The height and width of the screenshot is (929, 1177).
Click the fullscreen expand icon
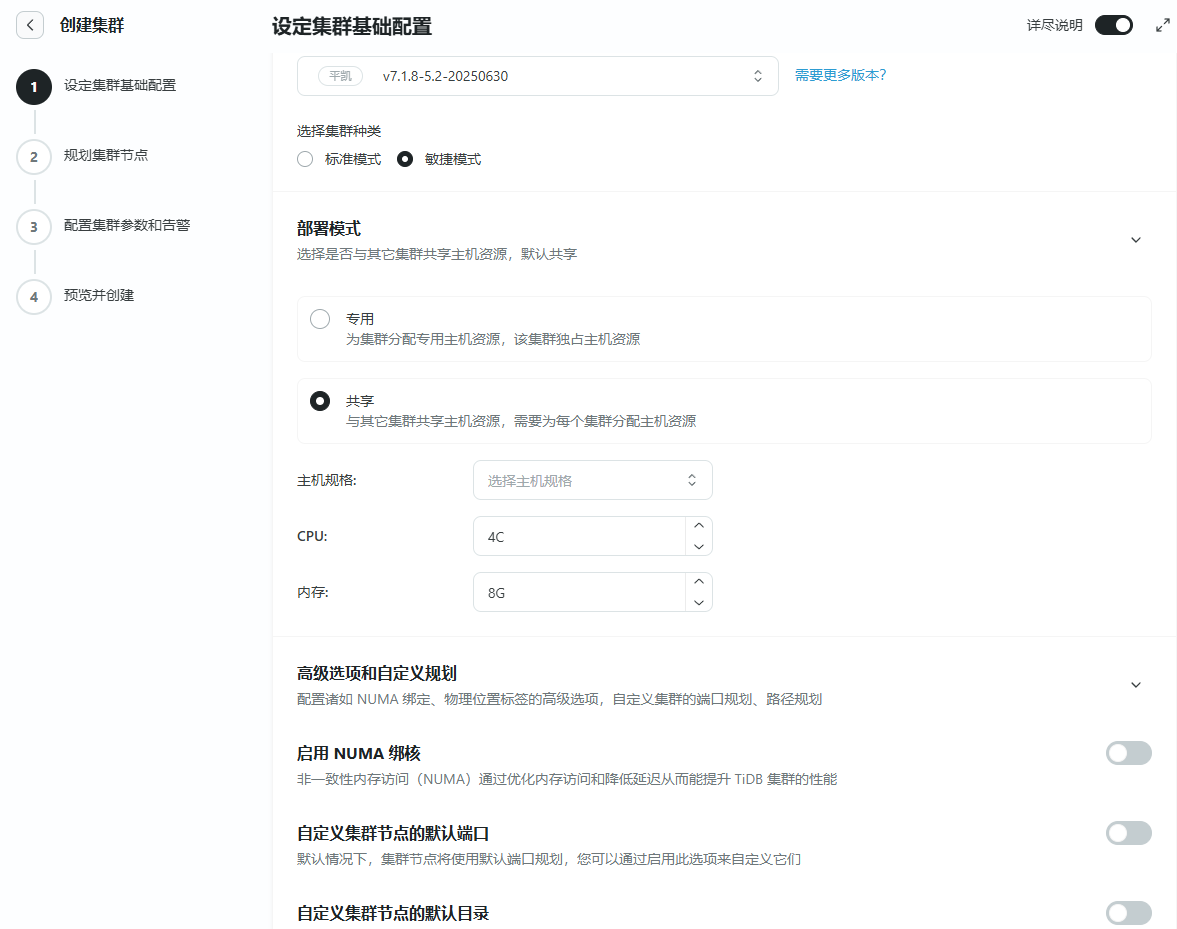(x=1162, y=25)
